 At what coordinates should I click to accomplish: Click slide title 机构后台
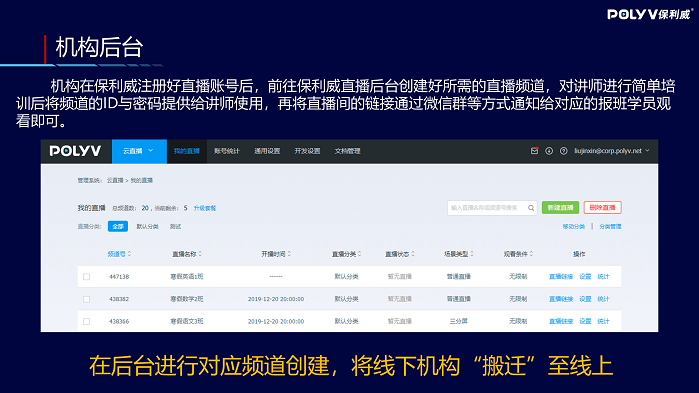pos(99,47)
